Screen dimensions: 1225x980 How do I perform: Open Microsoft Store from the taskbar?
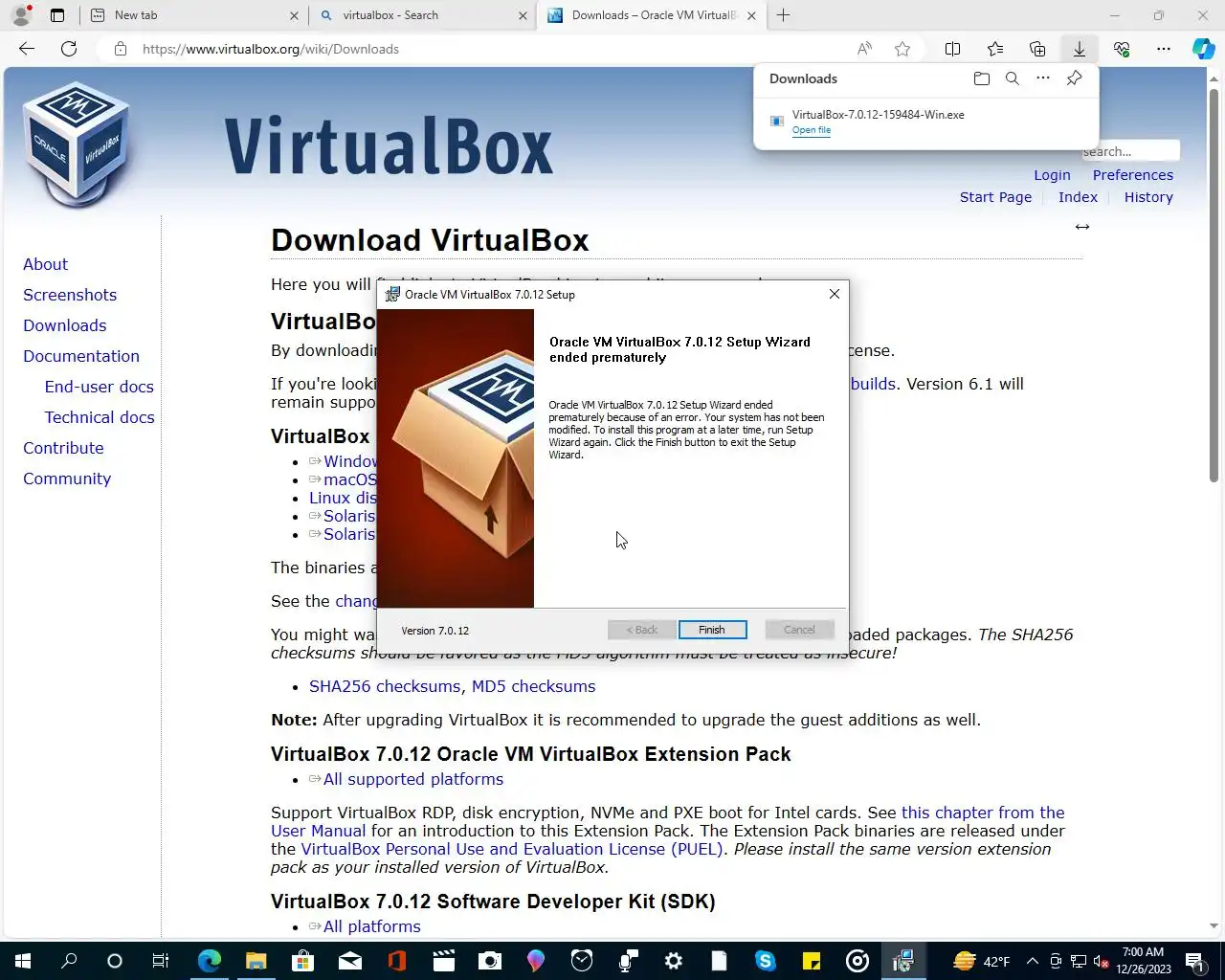[302, 961]
